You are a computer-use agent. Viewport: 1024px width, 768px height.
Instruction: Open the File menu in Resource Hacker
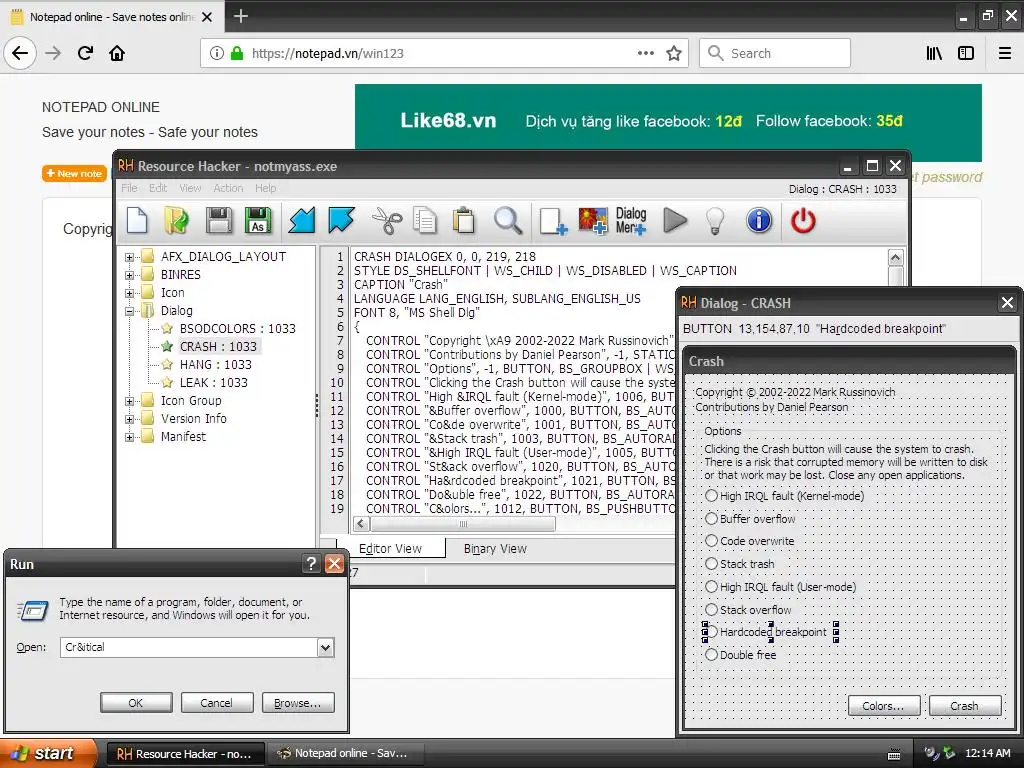click(129, 188)
